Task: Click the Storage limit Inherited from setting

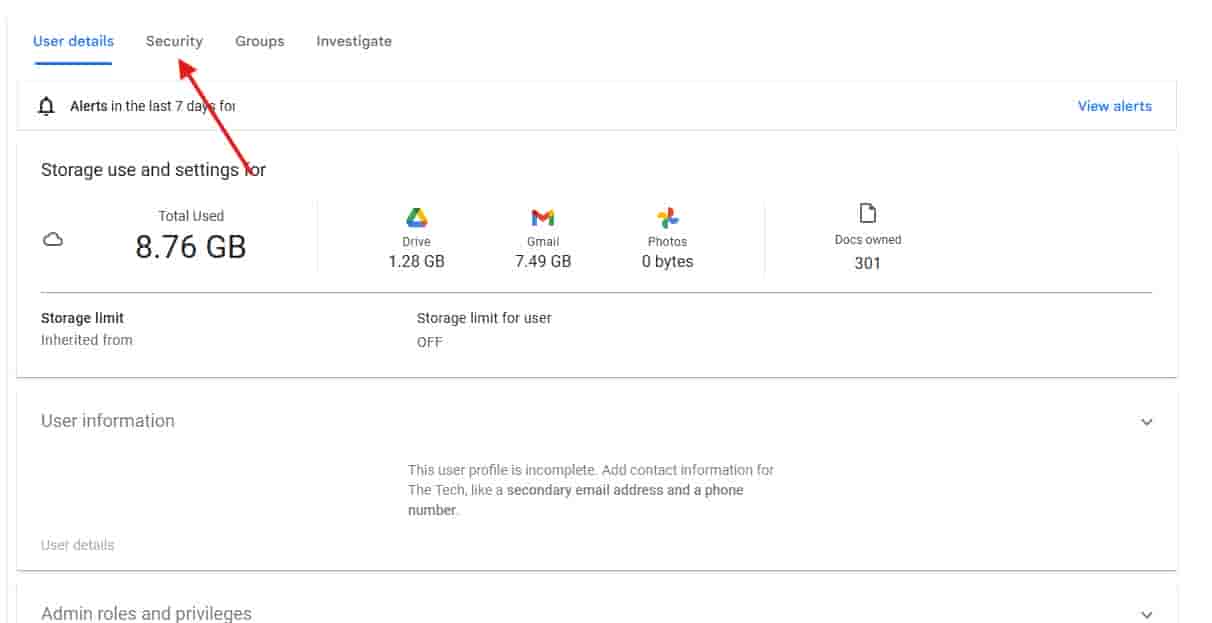Action: [87, 340]
